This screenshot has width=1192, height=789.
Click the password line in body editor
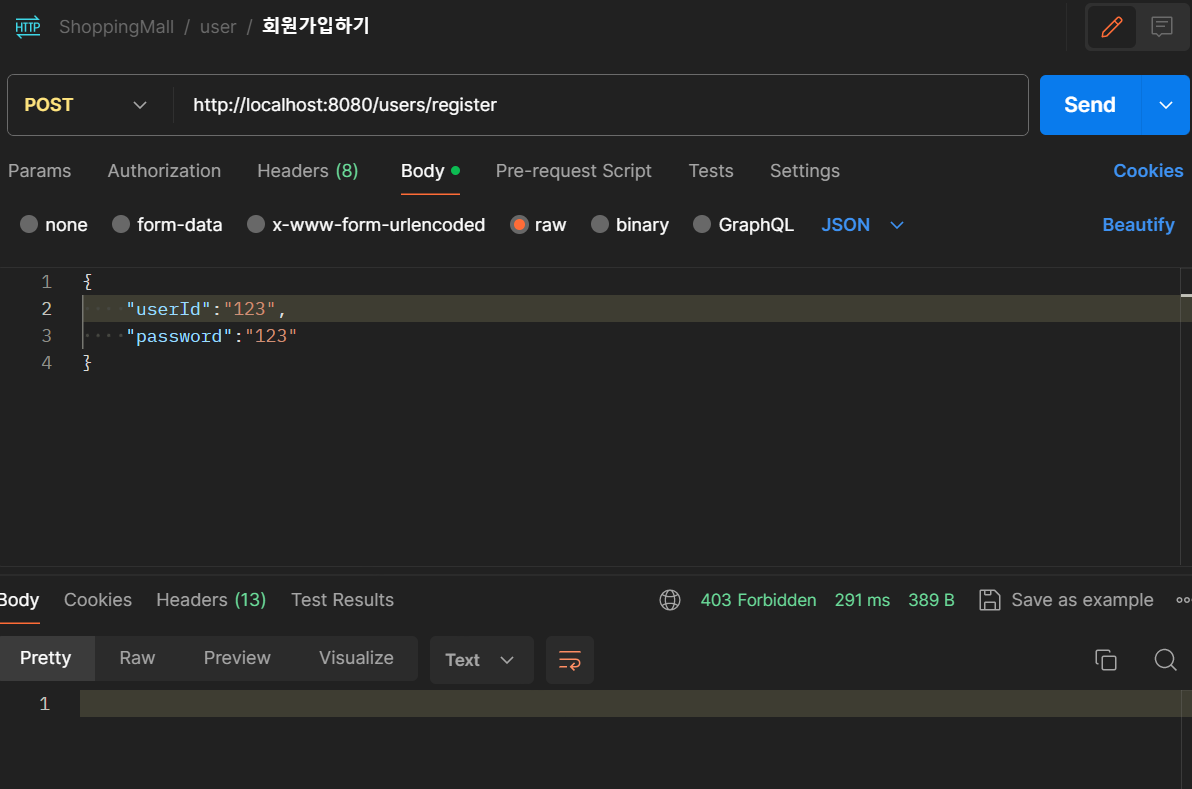pyautogui.click(x=630, y=336)
